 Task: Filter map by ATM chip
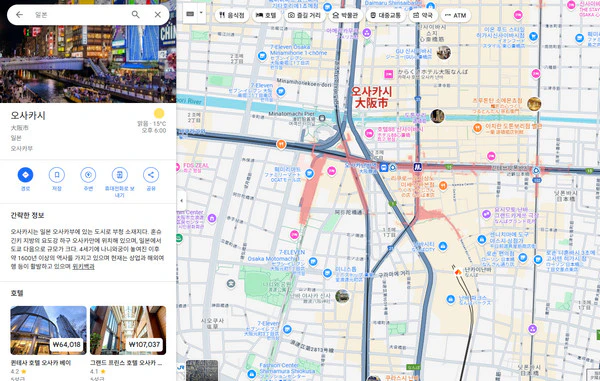coord(455,15)
